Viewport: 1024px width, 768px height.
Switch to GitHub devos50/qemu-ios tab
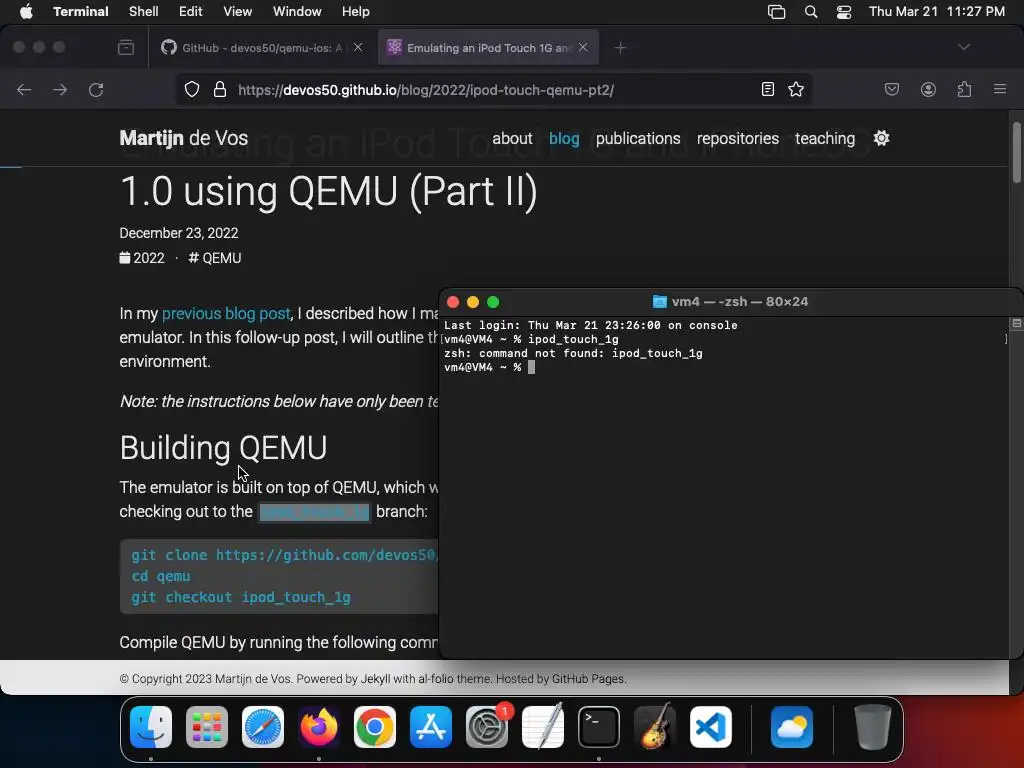point(261,48)
